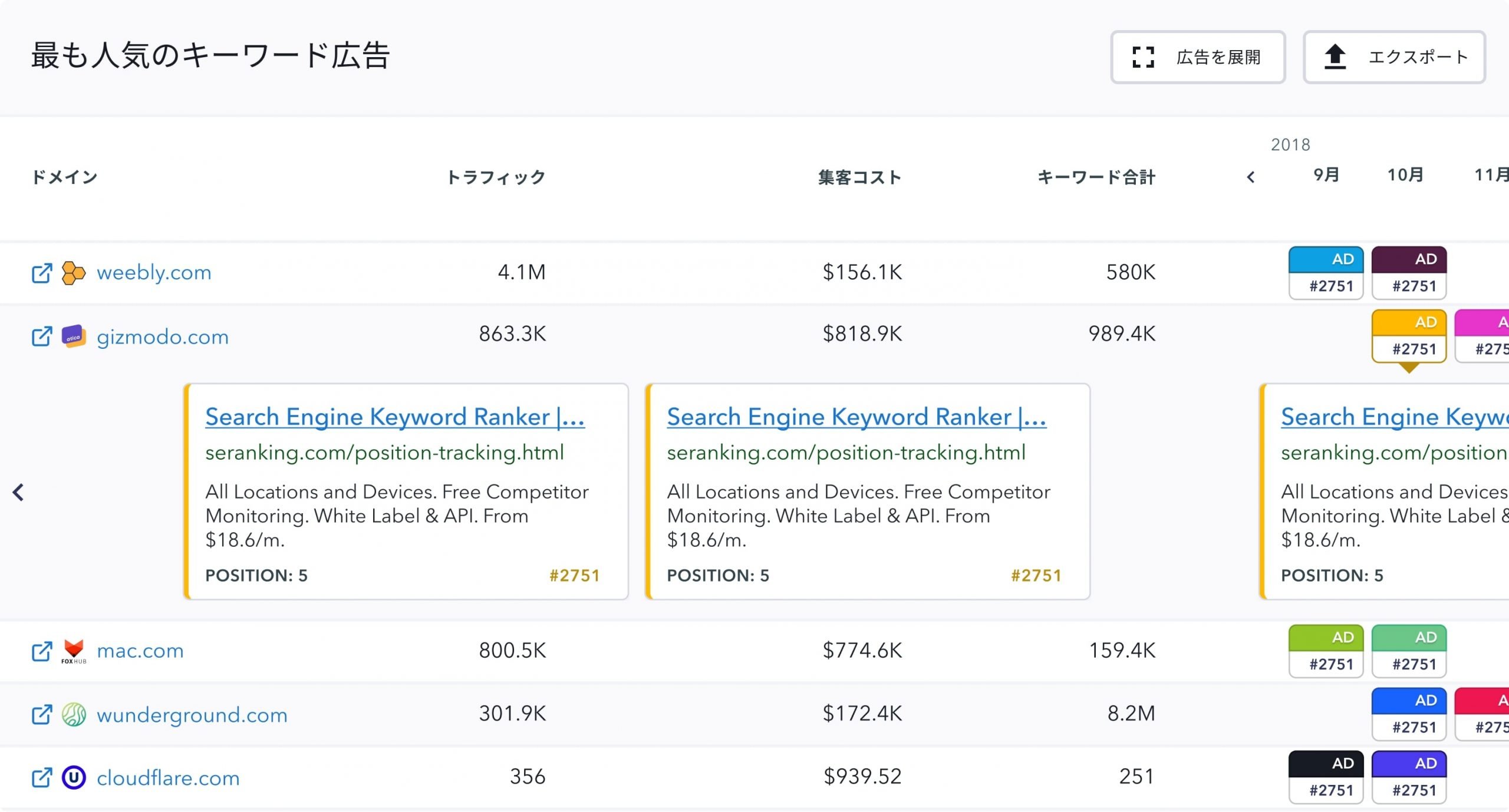
Task: Click wunderground.com keyword total 8.2M
Action: pos(1131,714)
